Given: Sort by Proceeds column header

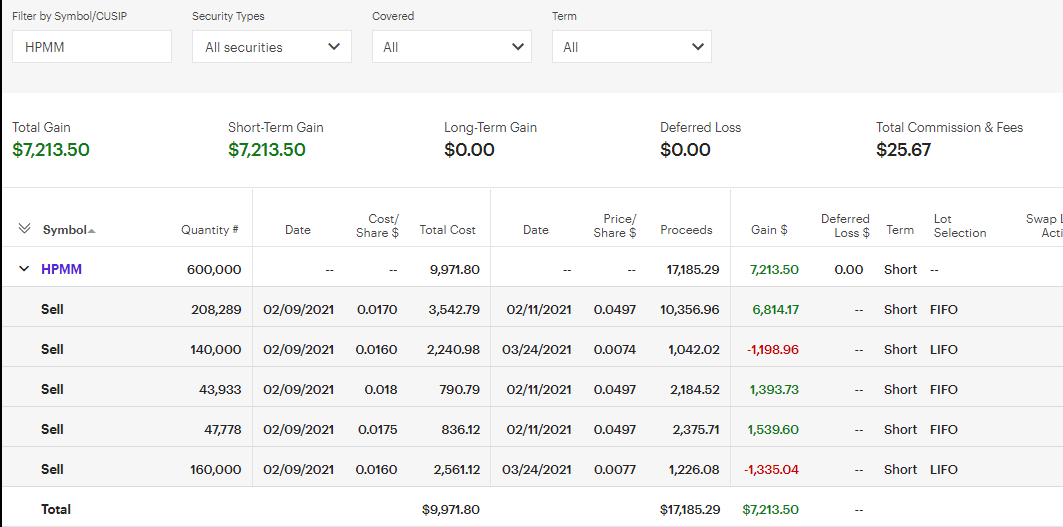Looking at the screenshot, I should point(686,230).
